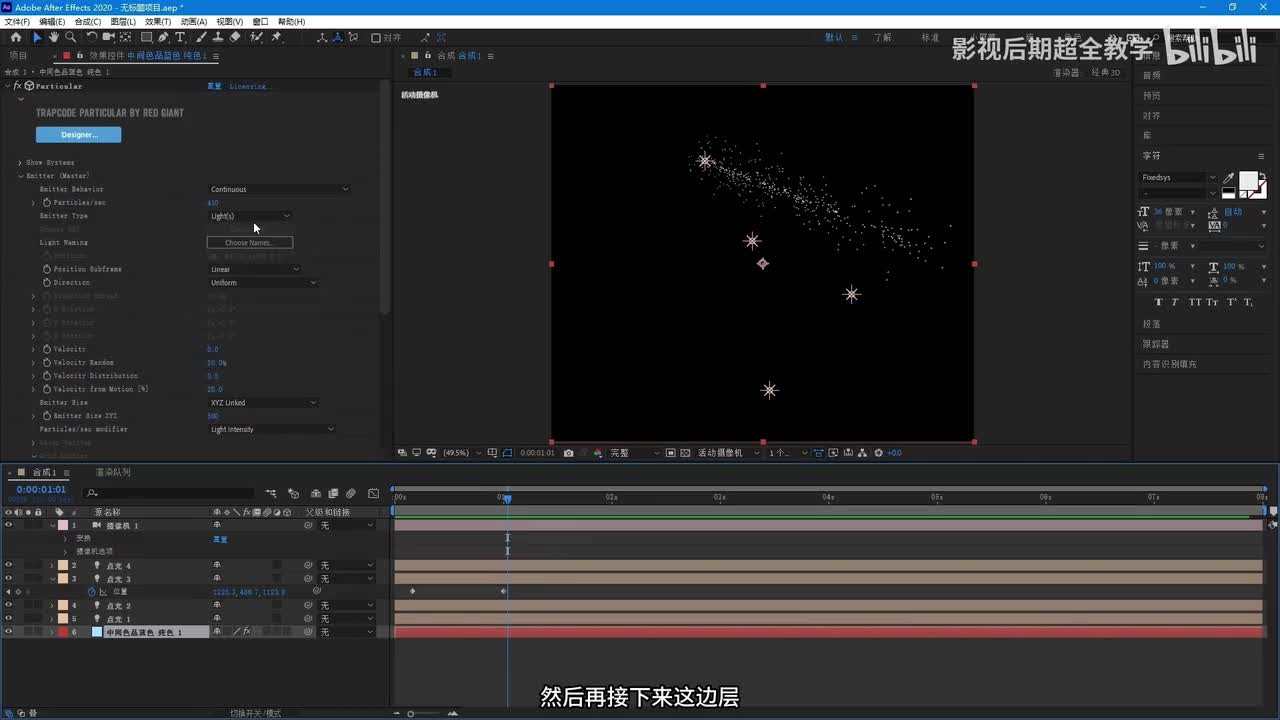Click 重置 reset link for Particular effect

tap(214, 86)
